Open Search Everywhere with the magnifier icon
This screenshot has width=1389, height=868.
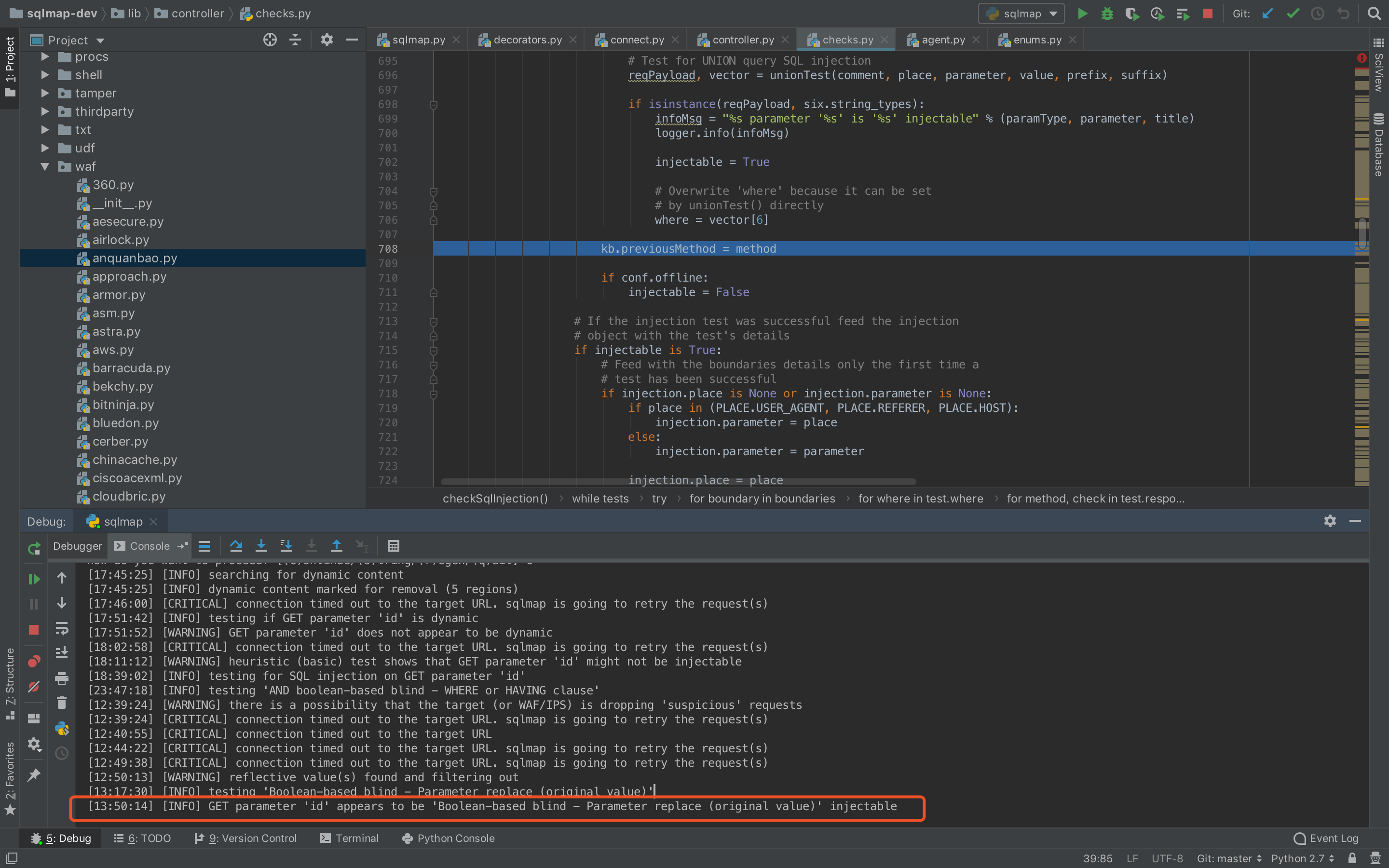tap(1375, 13)
